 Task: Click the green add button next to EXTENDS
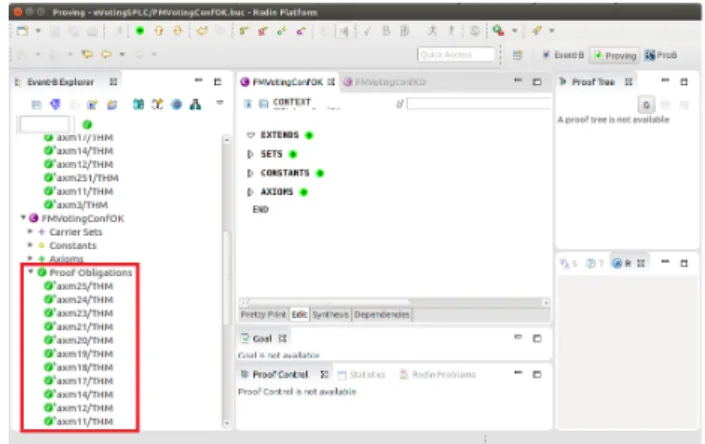[309, 135]
